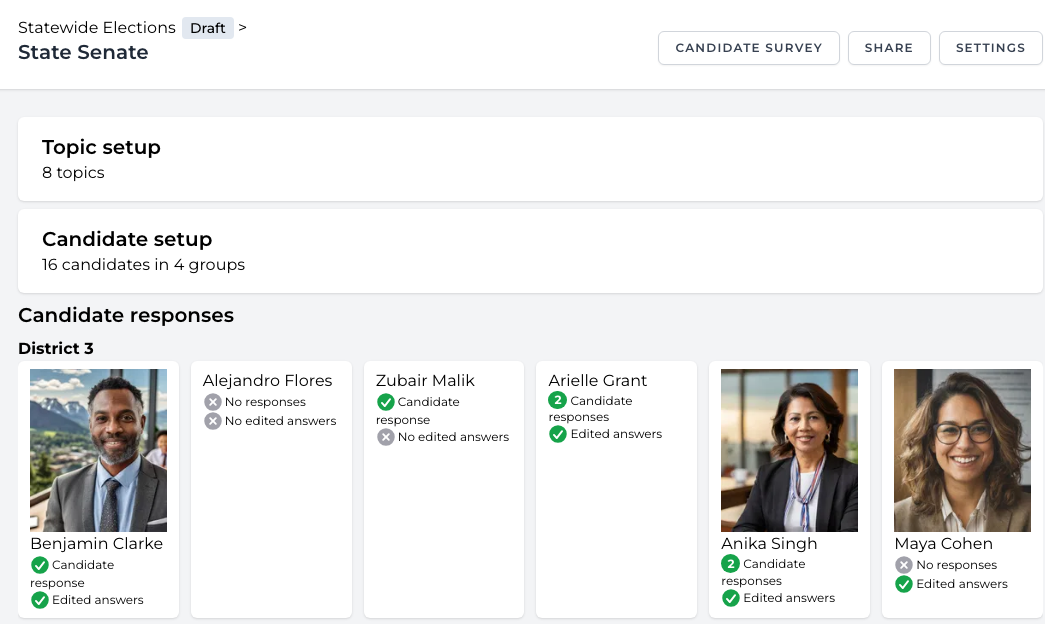
Task: Open the State Senate page title
Action: [83, 52]
